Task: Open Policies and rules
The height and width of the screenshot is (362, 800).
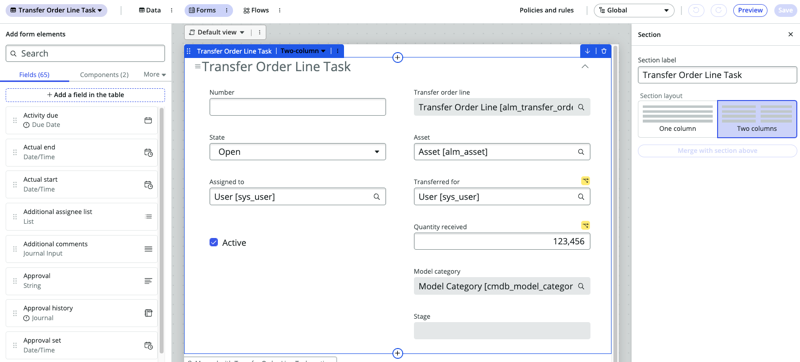Action: [546, 10]
